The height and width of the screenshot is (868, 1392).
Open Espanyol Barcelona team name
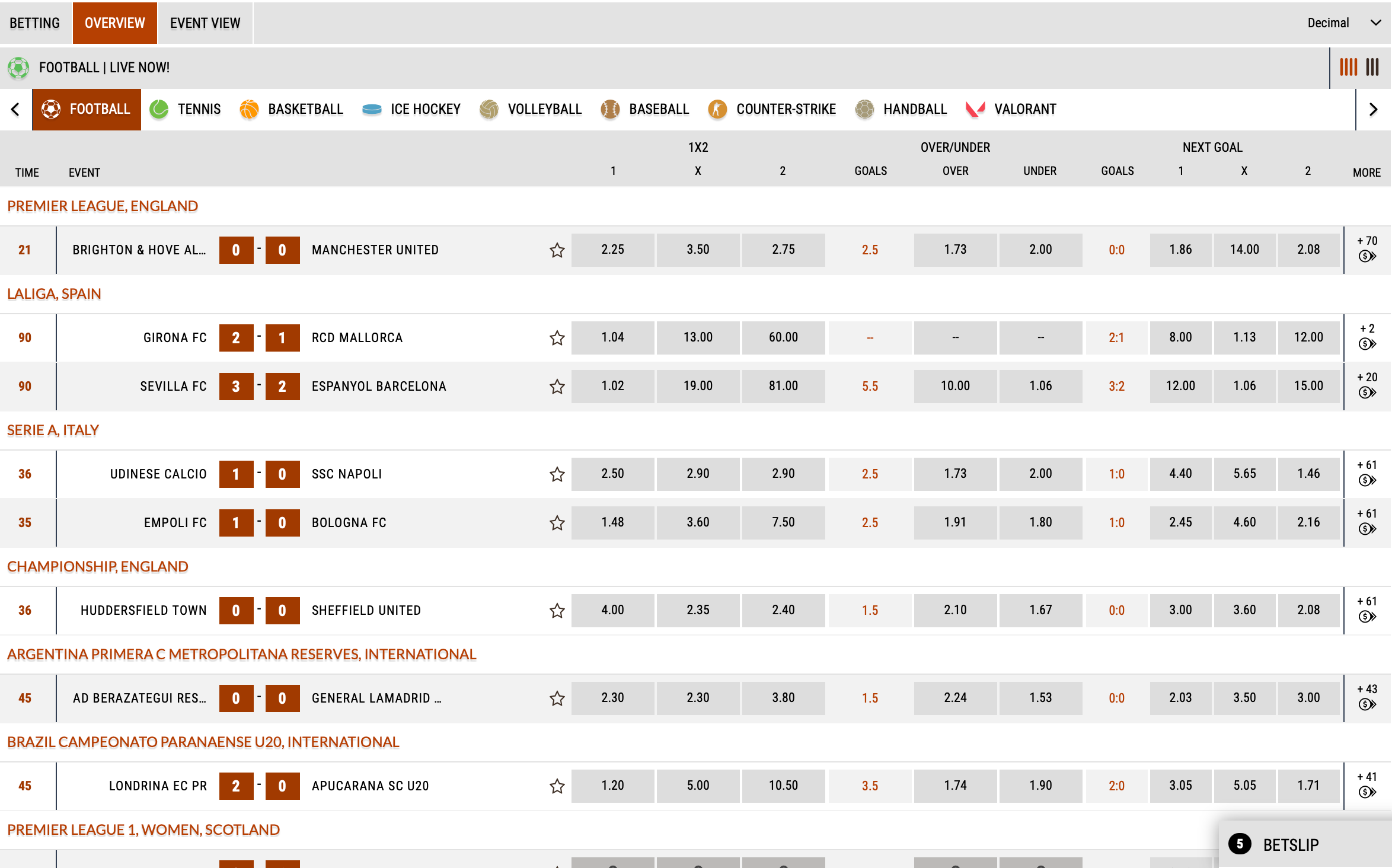tap(379, 387)
